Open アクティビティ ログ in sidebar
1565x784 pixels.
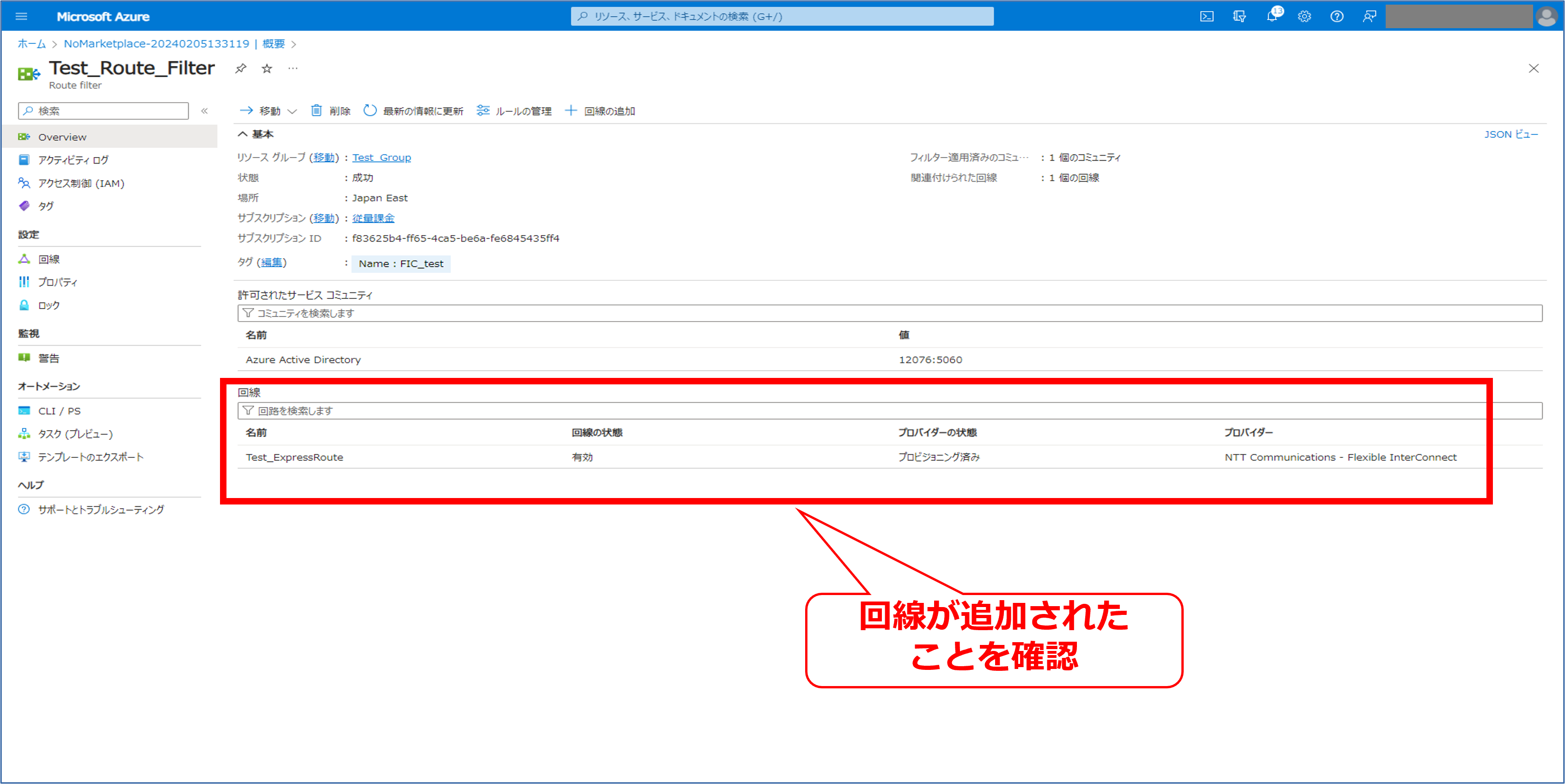pyautogui.click(x=73, y=160)
